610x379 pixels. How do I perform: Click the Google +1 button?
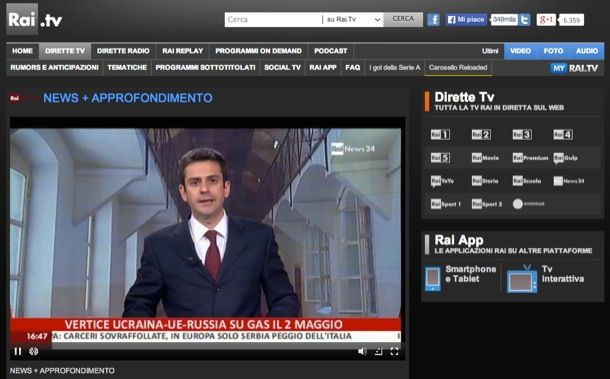546,19
